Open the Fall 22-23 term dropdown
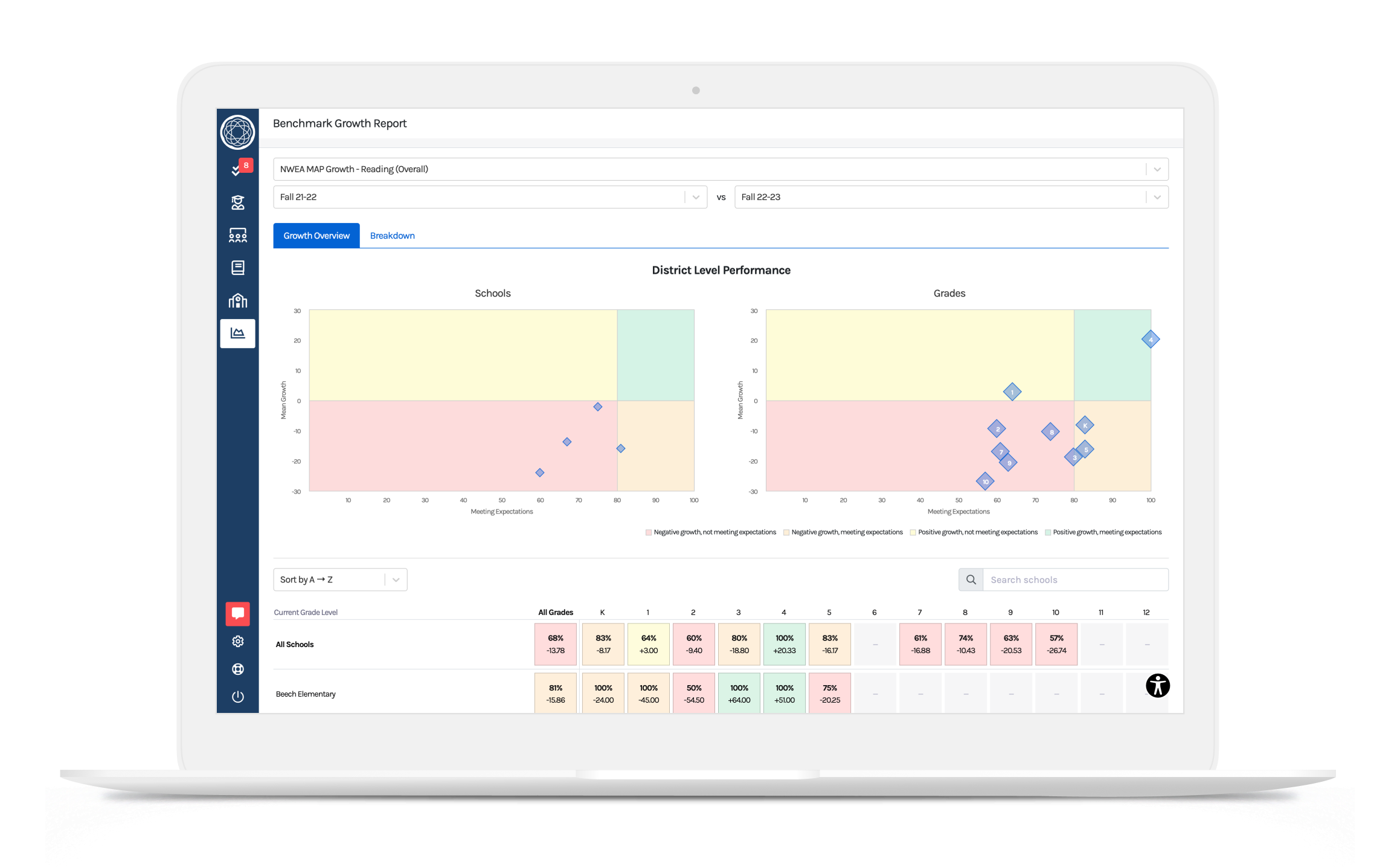Image resolution: width=1400 pixels, height=867 pixels. click(x=951, y=197)
